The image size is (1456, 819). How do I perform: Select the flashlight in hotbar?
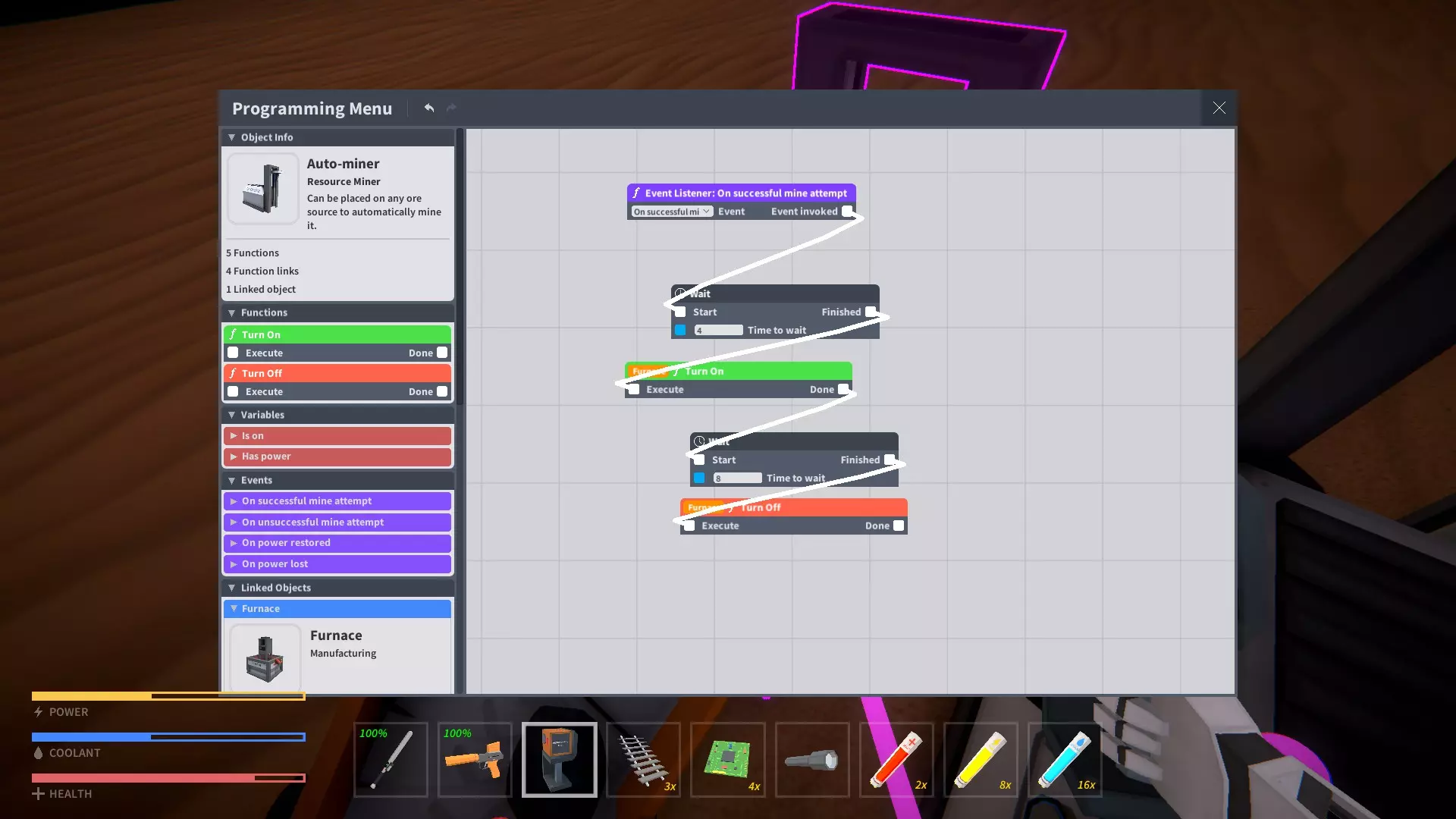811,760
